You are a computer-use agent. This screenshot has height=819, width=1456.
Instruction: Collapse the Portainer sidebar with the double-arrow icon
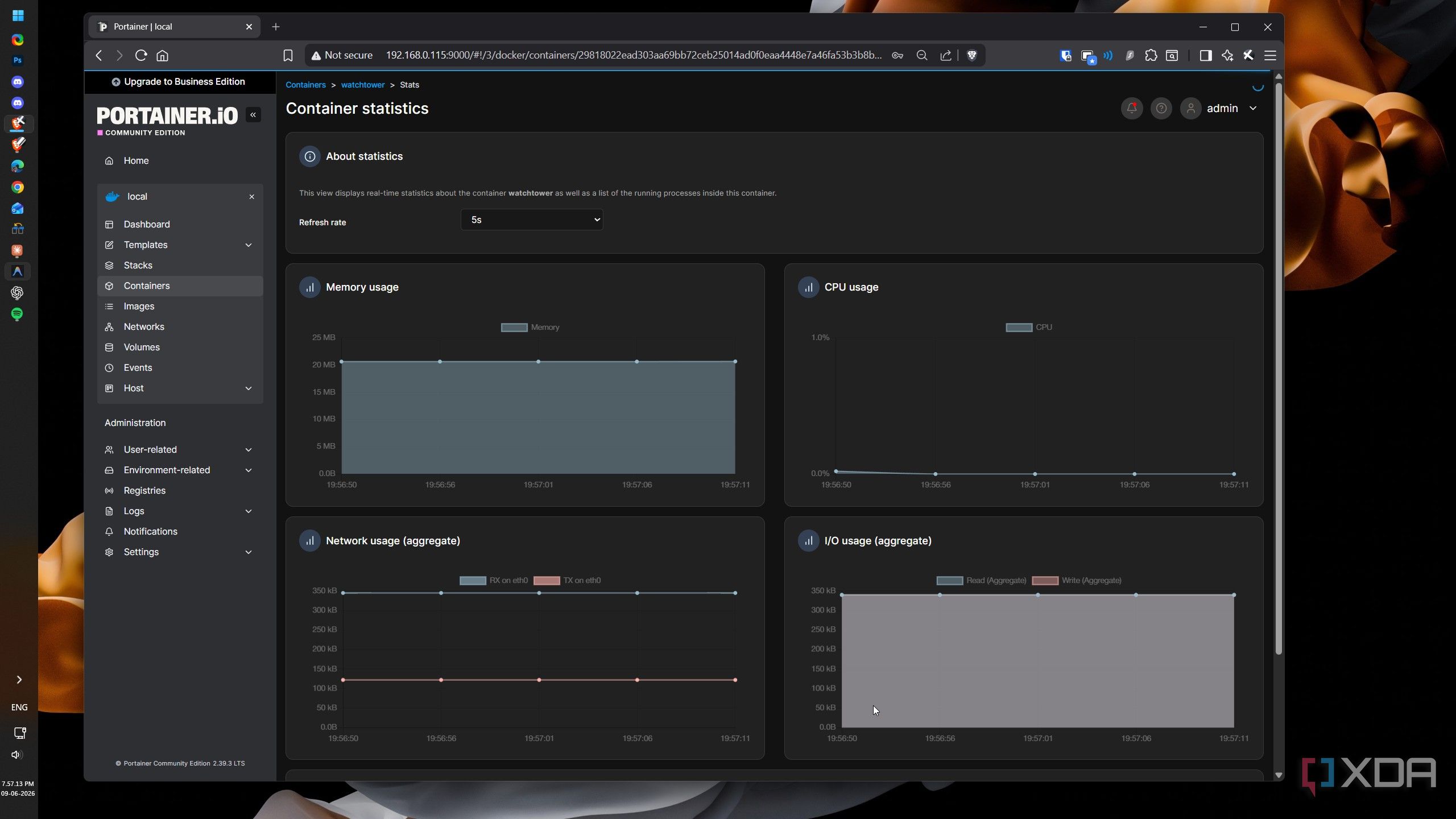pyautogui.click(x=253, y=115)
